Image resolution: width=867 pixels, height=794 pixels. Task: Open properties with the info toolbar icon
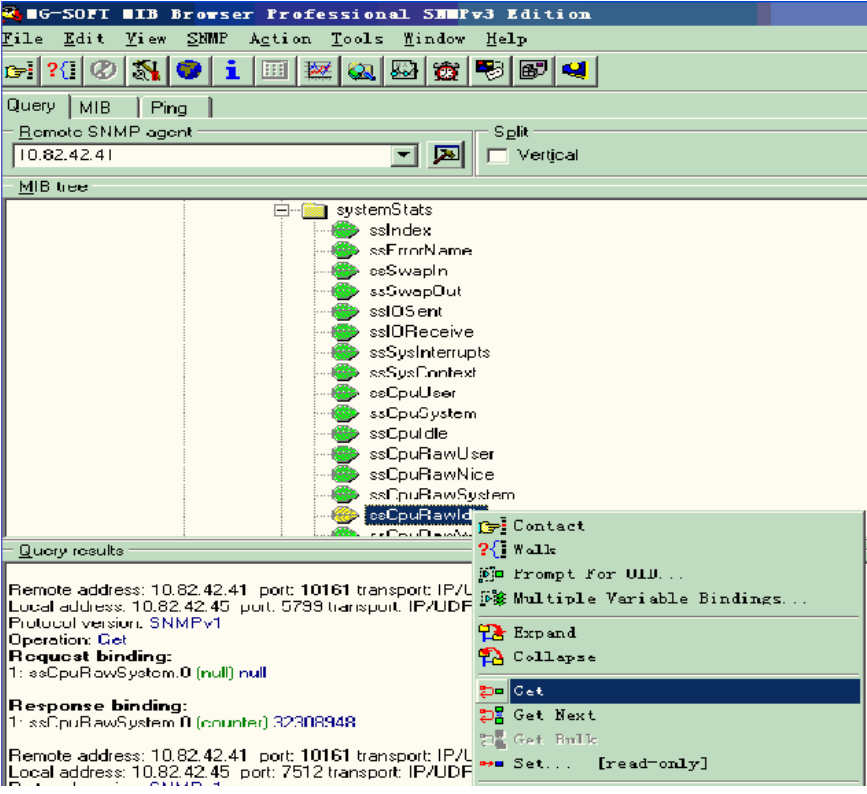tap(232, 70)
